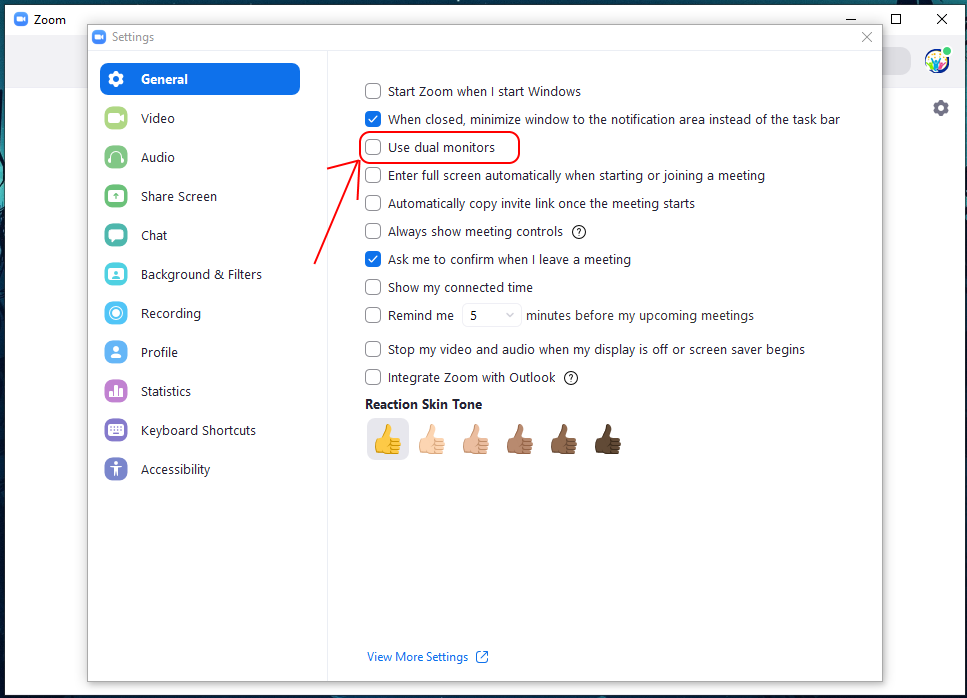
Task: Close the Settings dialog
Action: (x=866, y=37)
